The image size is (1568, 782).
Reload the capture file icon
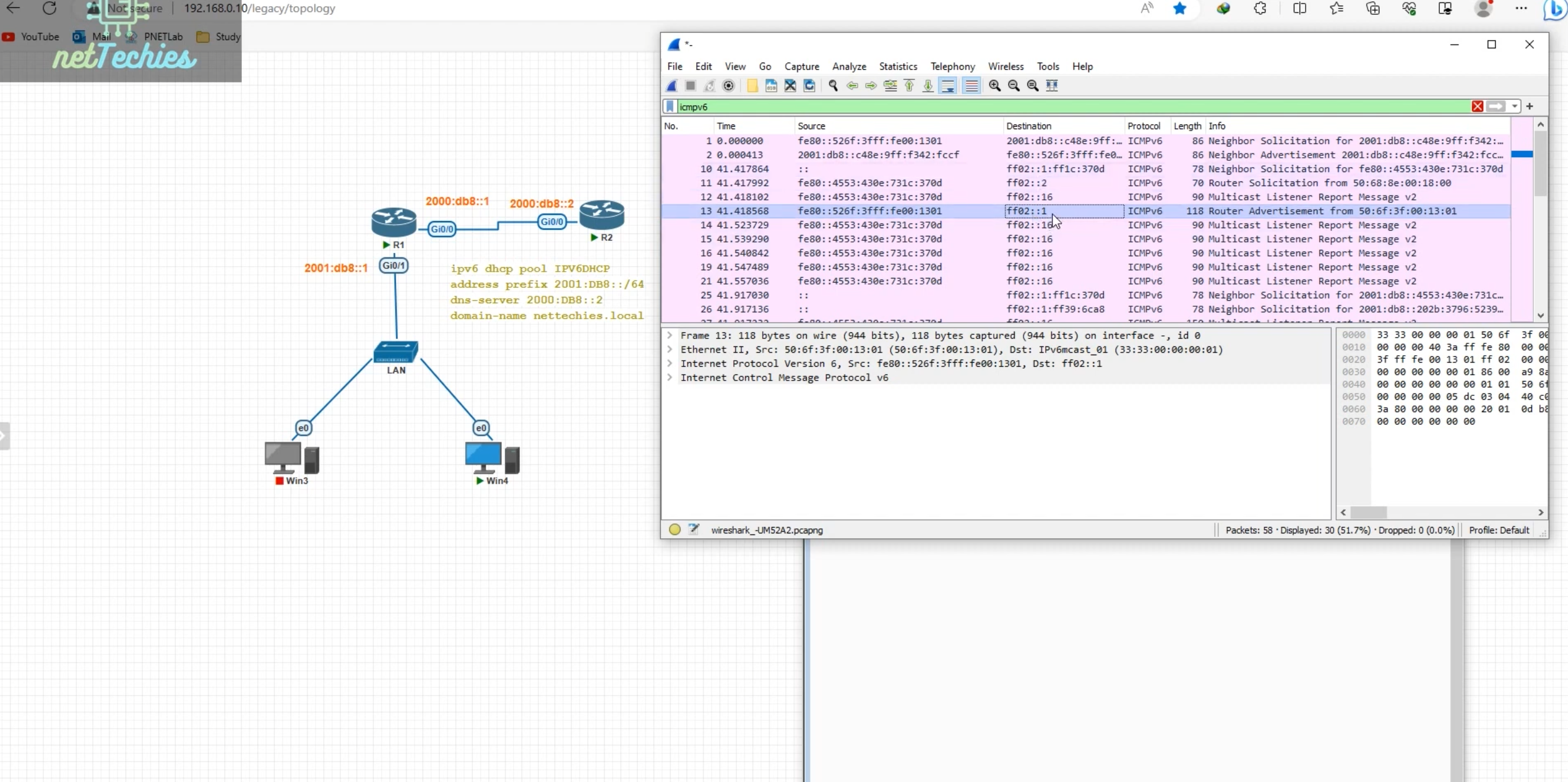(x=809, y=86)
